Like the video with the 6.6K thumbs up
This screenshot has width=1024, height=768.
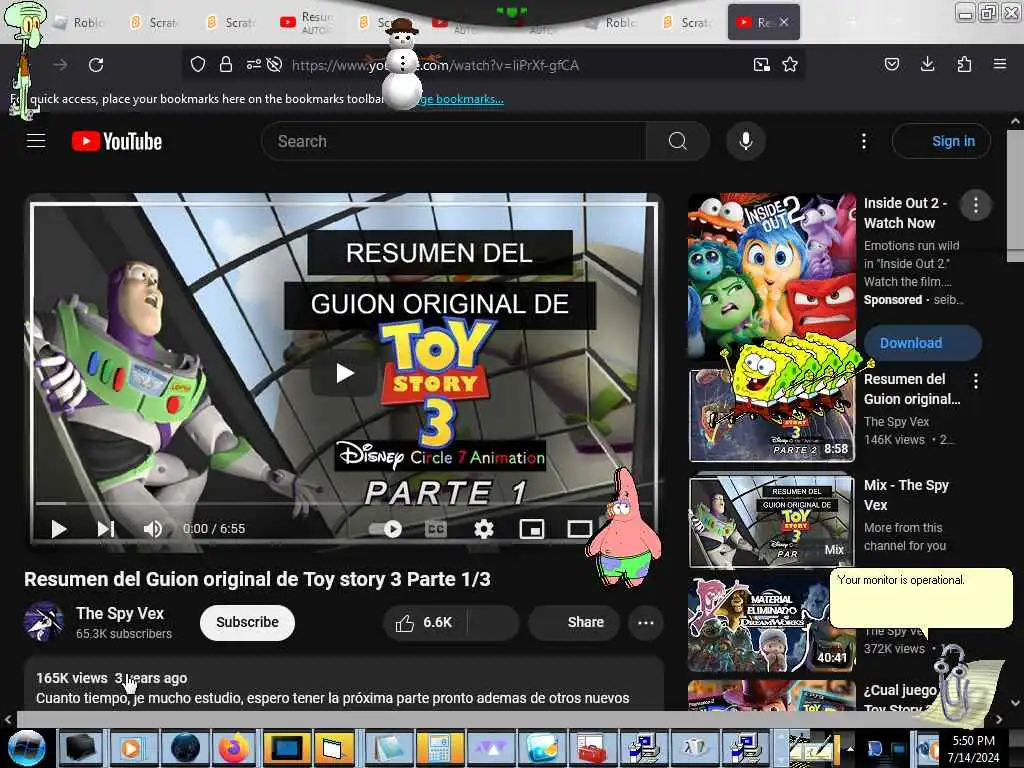click(424, 622)
